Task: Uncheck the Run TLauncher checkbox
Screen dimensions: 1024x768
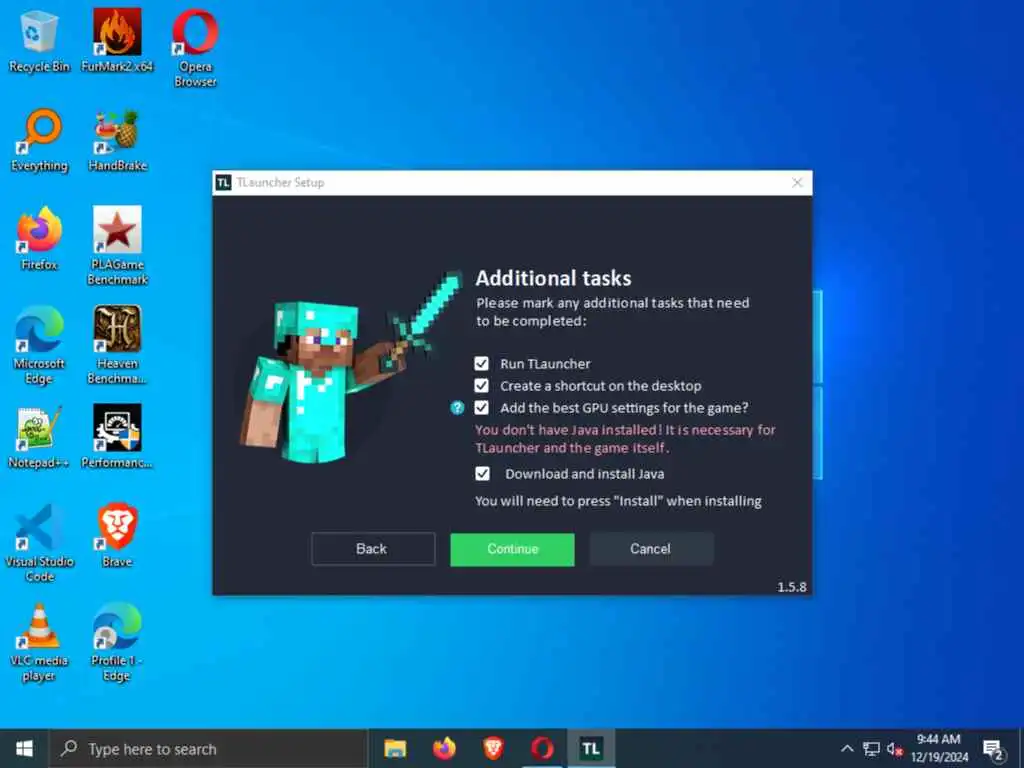Action: 481,364
